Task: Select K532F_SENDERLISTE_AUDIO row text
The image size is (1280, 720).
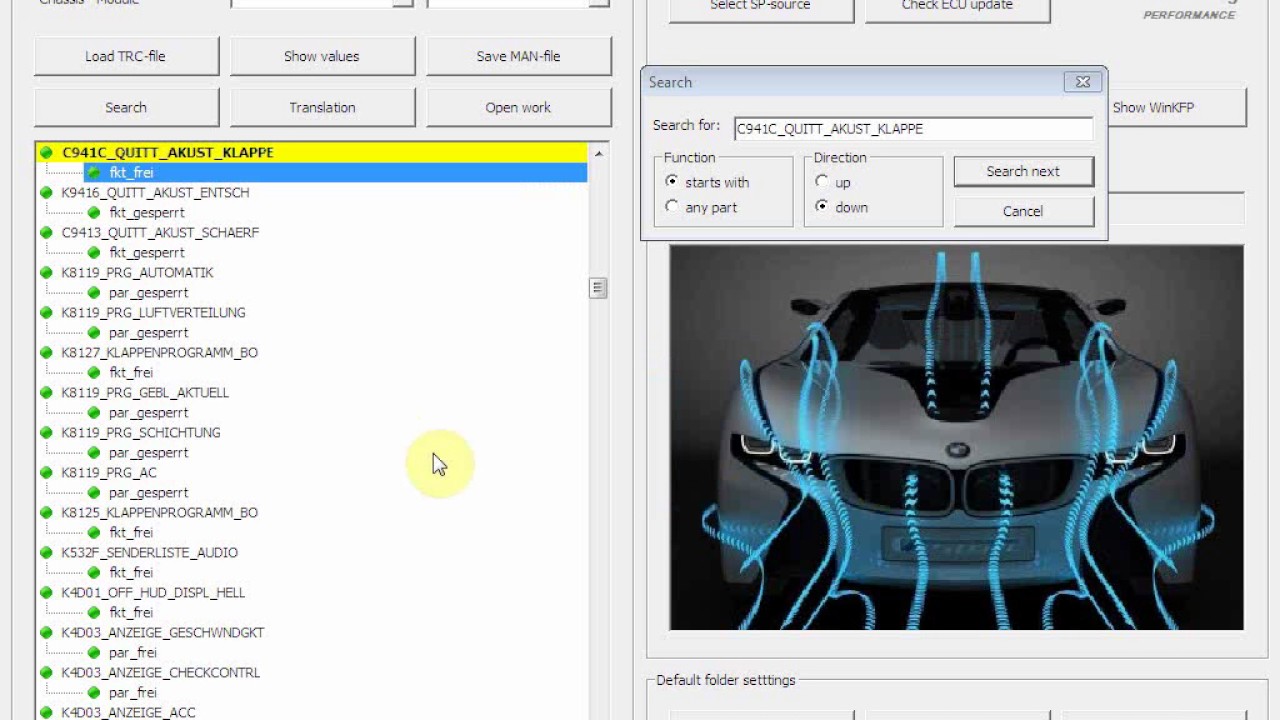Action: click(149, 553)
